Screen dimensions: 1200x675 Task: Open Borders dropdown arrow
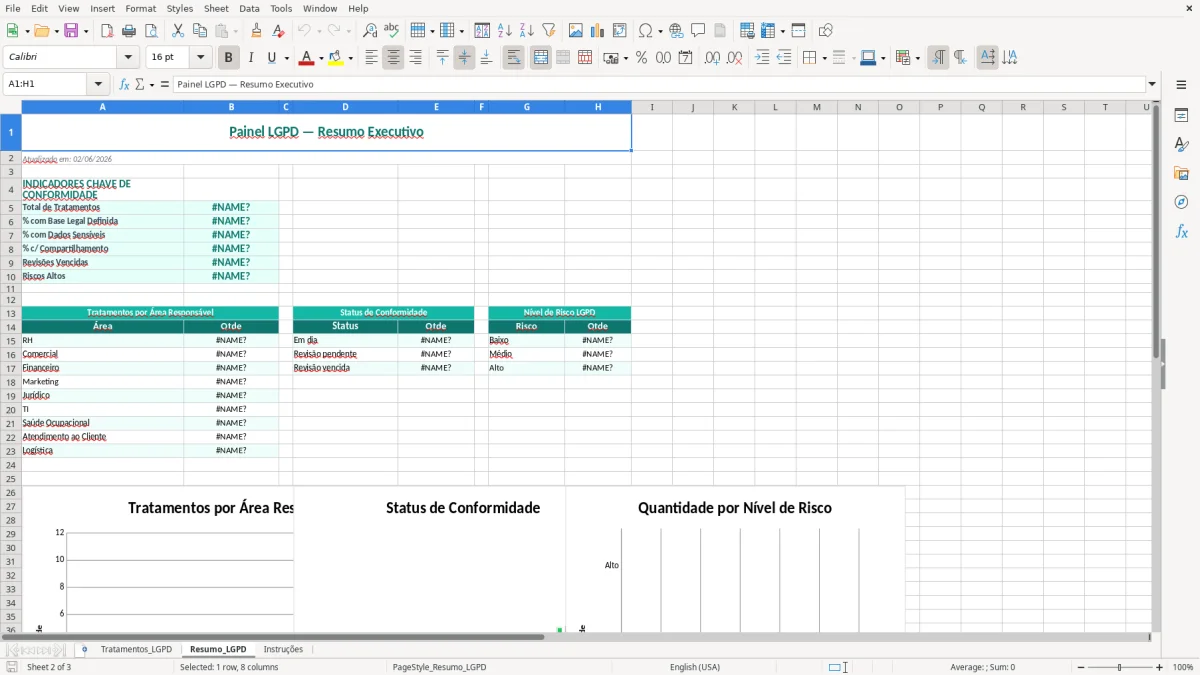[x=823, y=58]
